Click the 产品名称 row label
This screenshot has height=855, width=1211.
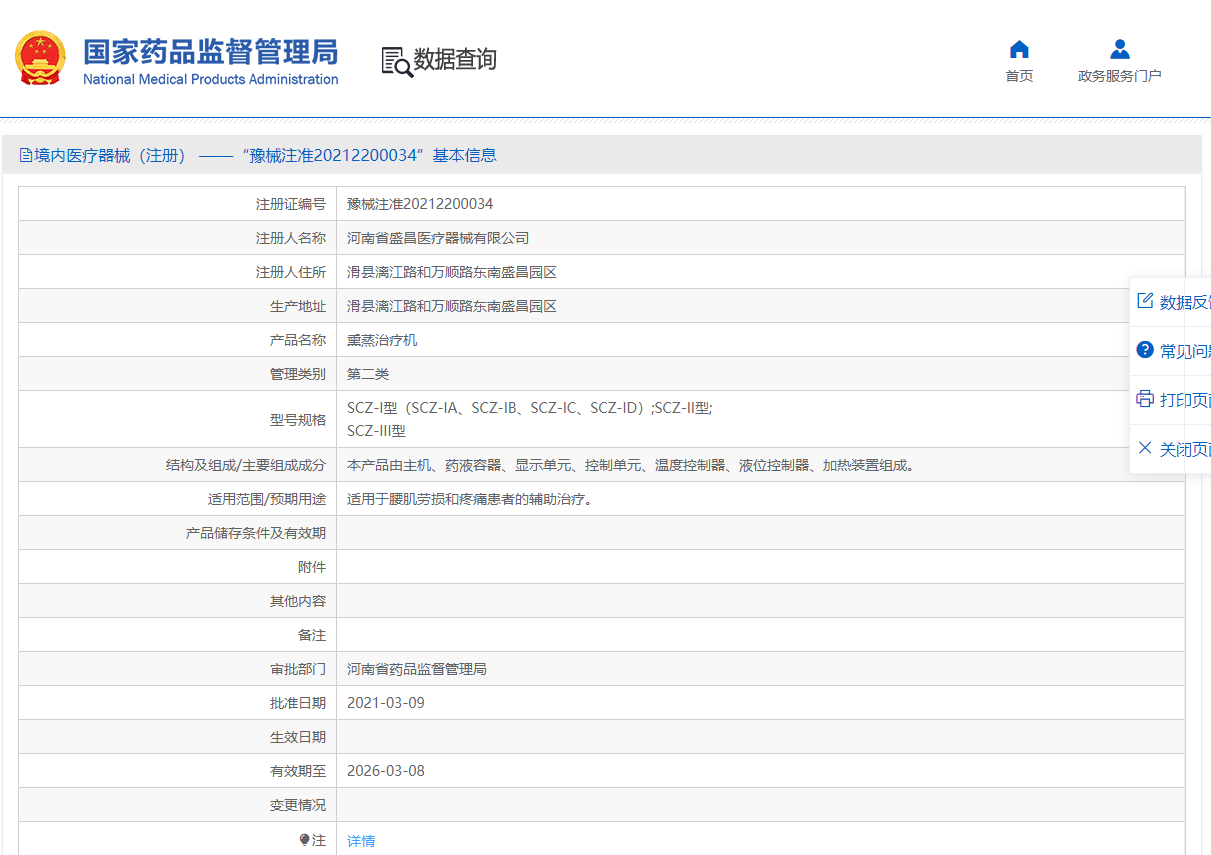(x=298, y=340)
